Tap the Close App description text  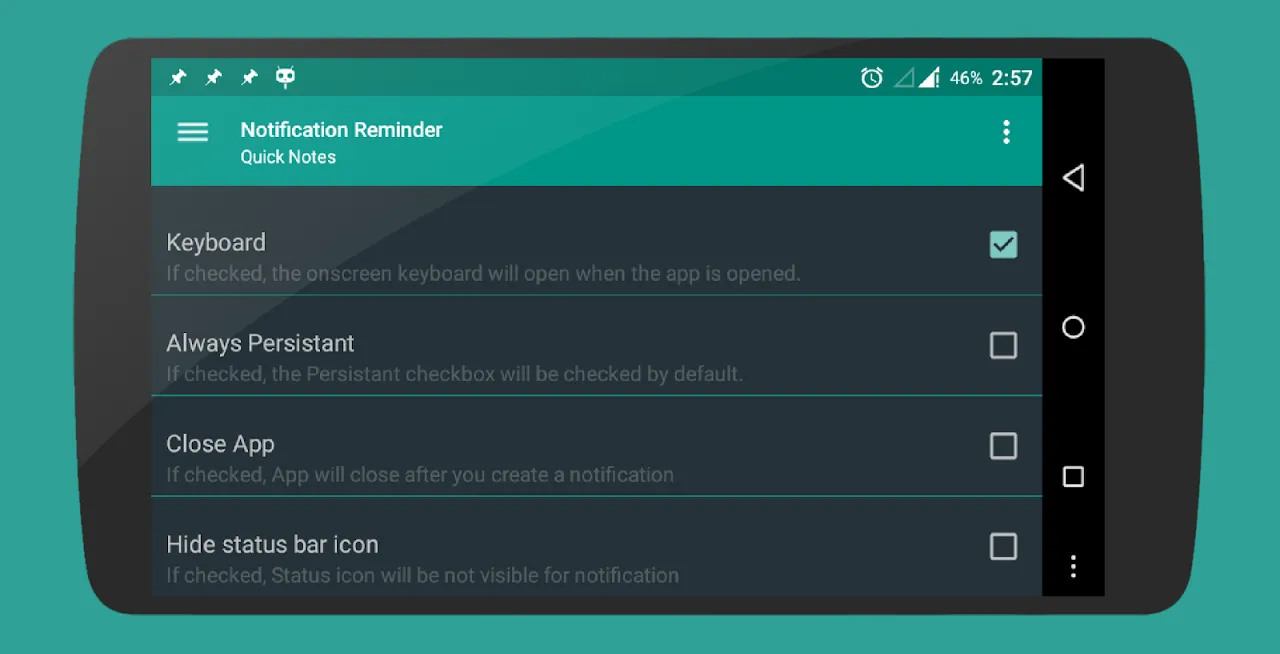point(420,475)
